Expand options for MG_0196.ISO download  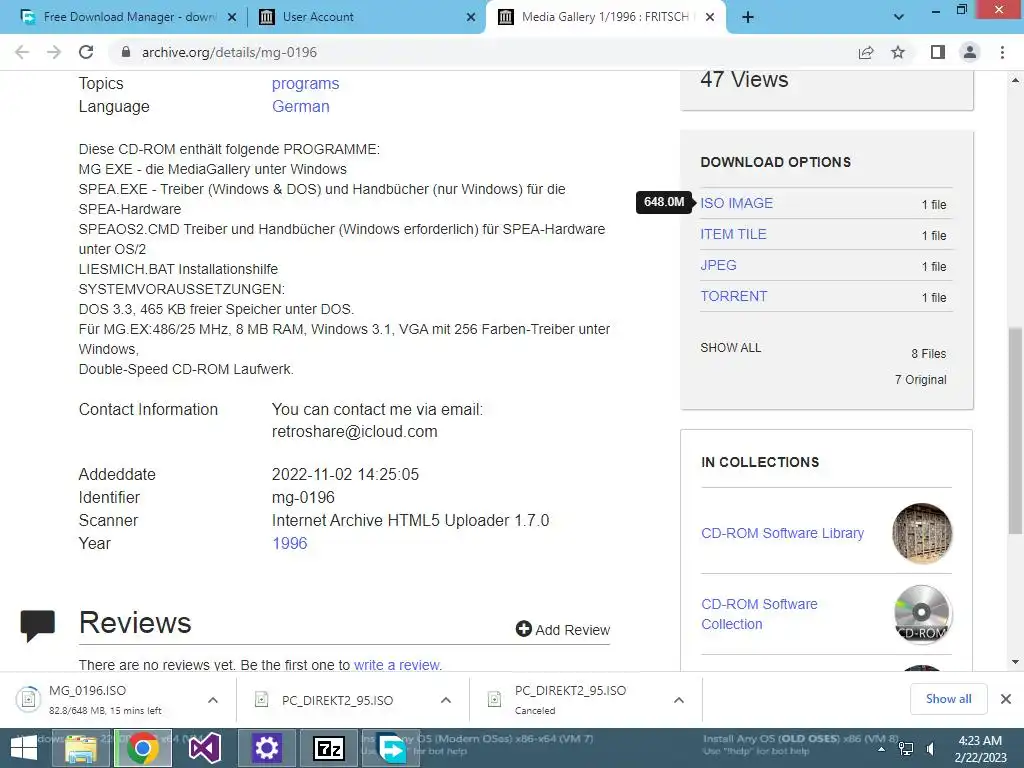213,700
